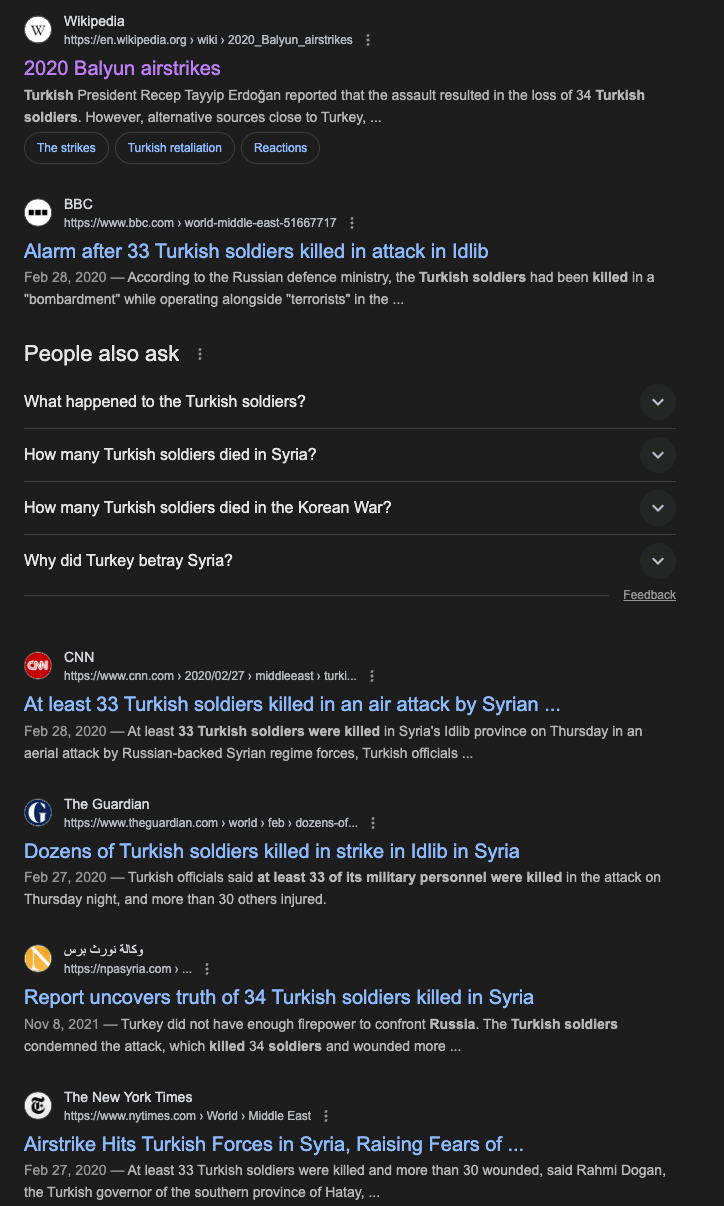Select the "Reactions" section chip

pos(280,148)
